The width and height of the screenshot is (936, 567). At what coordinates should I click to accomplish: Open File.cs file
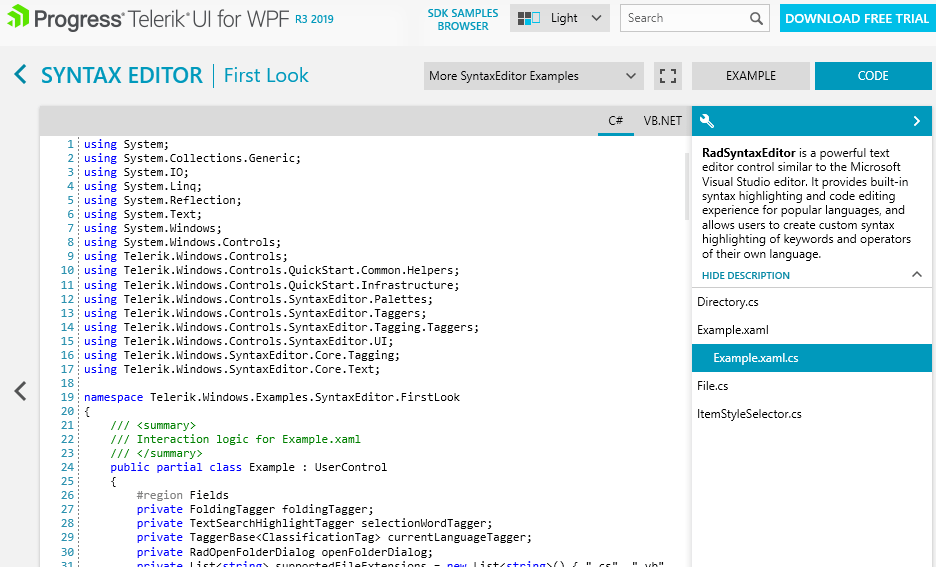(811, 386)
